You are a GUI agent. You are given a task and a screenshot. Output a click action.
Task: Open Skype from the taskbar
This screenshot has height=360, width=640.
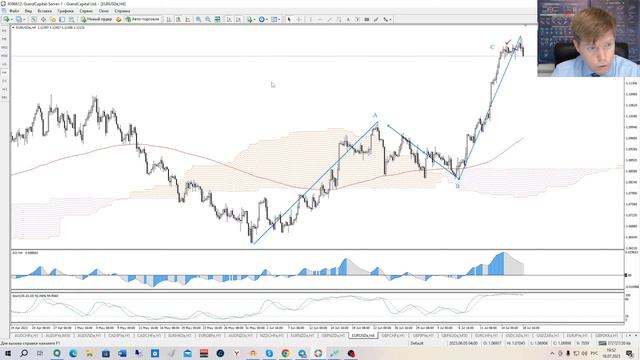click(x=269, y=353)
